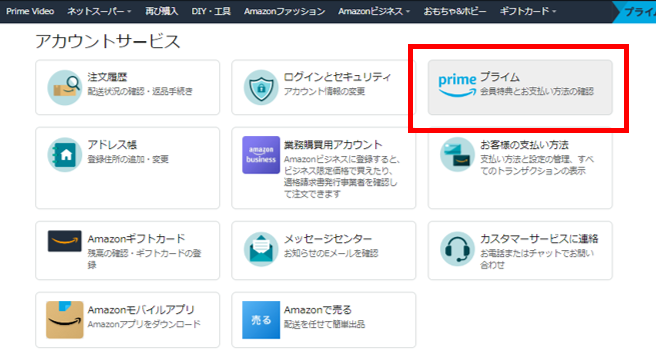656x362 pixels.
Task: Open お客様の支払い方法 heading
Action: coord(524,145)
